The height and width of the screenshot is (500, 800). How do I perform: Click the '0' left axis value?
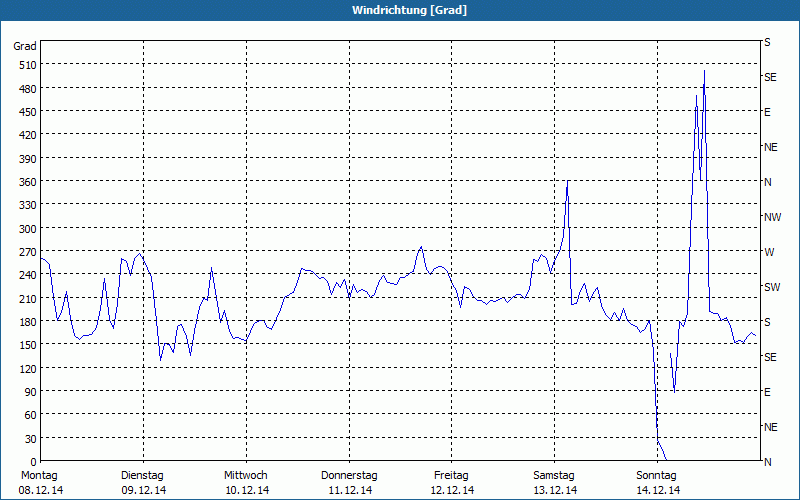click(34, 462)
